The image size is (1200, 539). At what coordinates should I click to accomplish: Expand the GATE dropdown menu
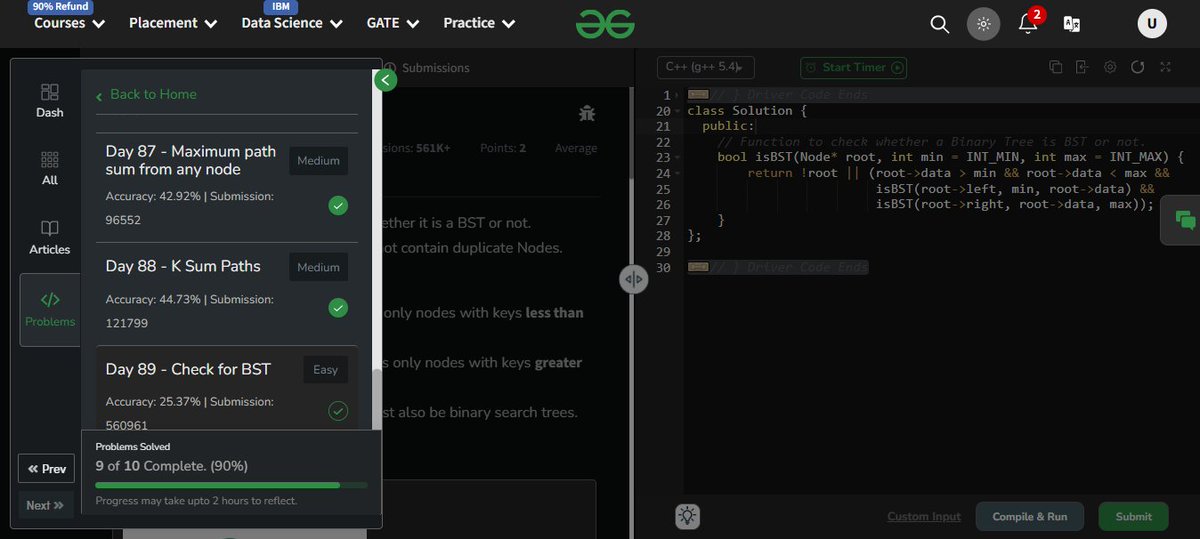point(393,23)
